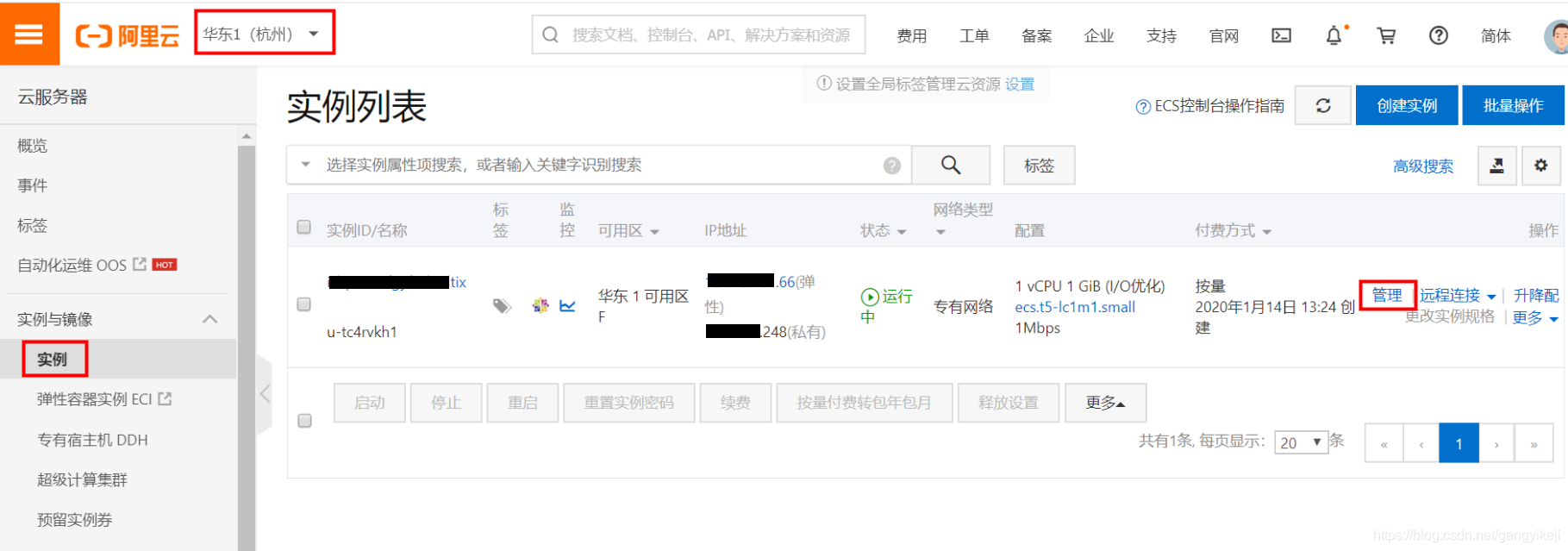Open the 企业 top menu
The height and width of the screenshot is (551, 1568).
pos(1099,35)
